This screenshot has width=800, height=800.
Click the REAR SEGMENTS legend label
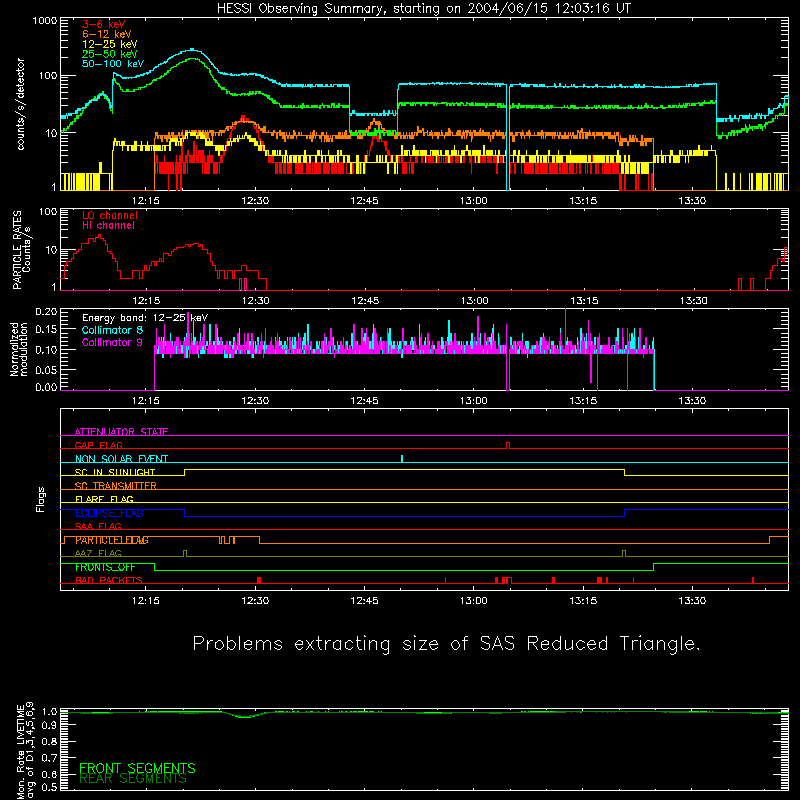tap(133, 779)
